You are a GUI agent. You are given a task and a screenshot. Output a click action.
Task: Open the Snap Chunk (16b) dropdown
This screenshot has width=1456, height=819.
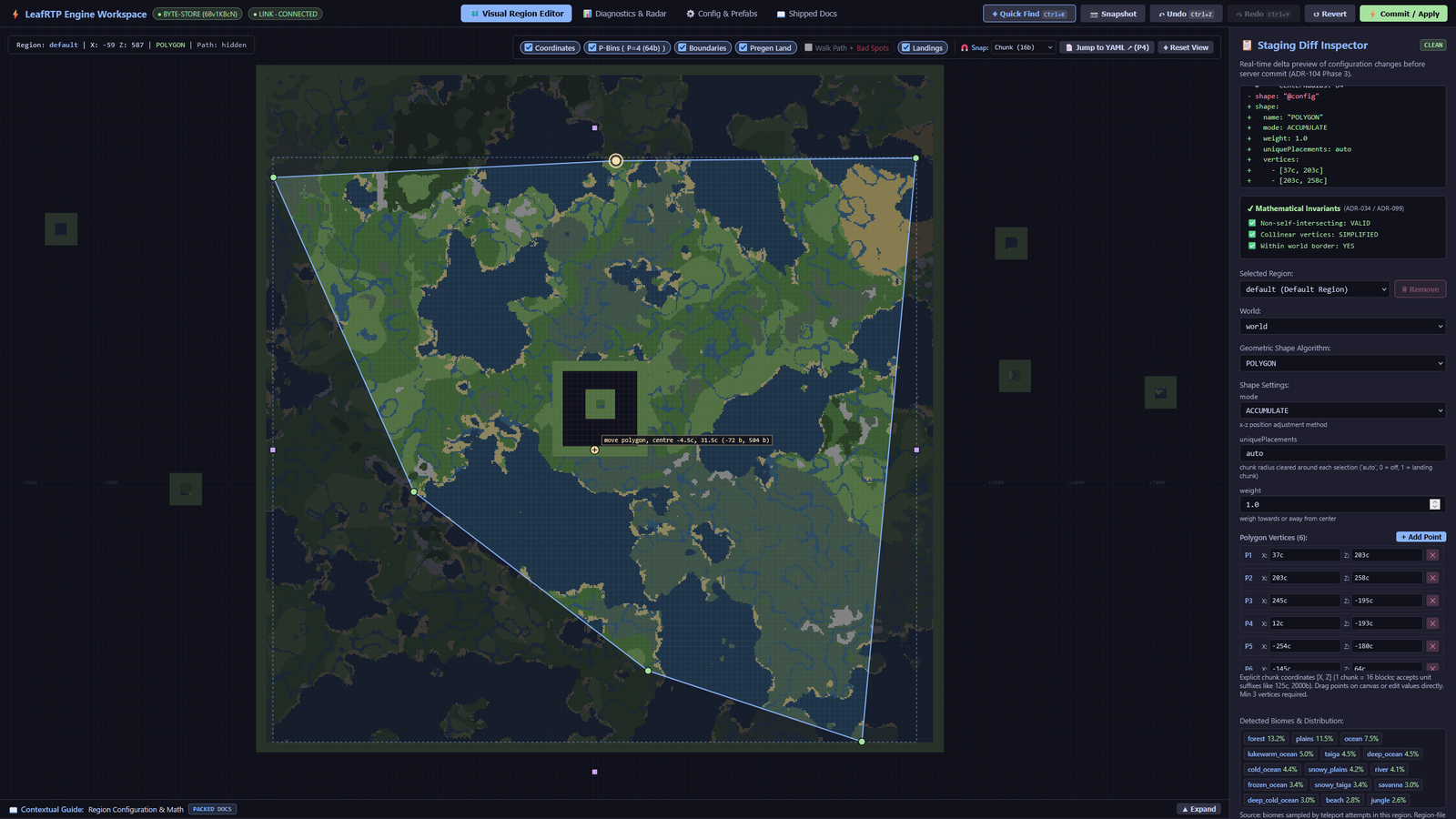tap(1023, 47)
